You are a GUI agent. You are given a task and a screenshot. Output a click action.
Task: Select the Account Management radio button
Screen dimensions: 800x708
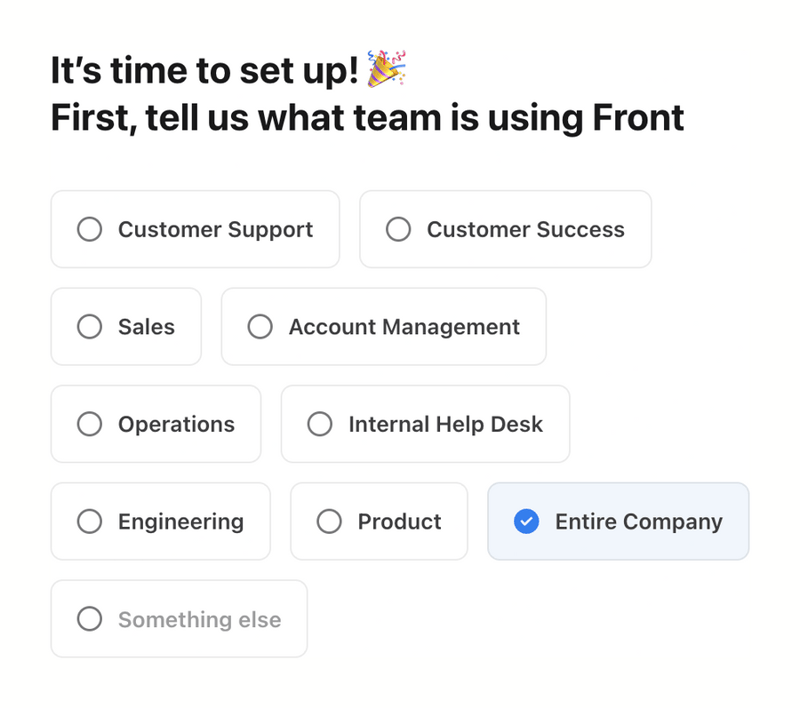260,326
